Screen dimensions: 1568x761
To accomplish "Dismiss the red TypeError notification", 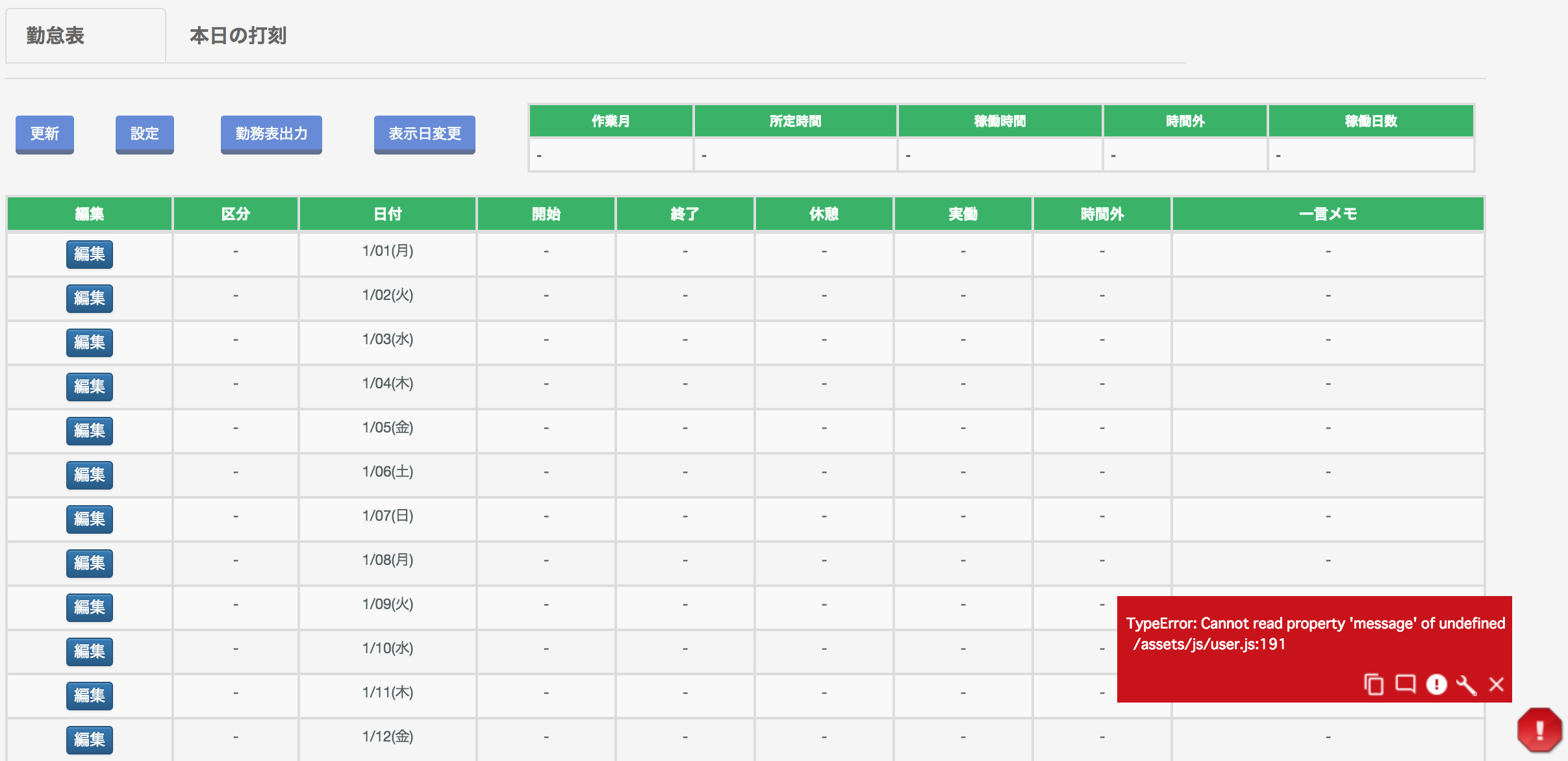I will (x=1497, y=684).
